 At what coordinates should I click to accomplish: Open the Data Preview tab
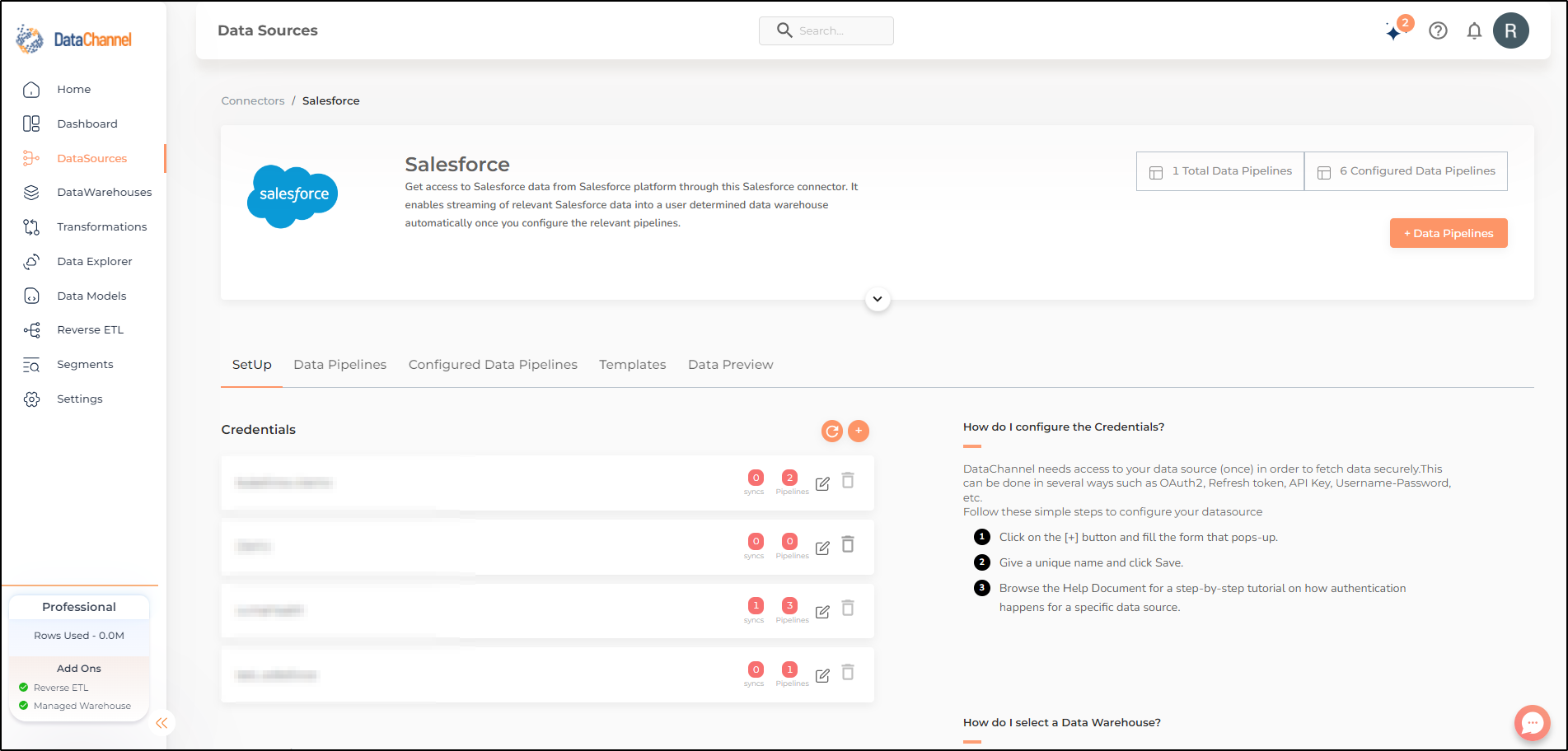point(730,365)
